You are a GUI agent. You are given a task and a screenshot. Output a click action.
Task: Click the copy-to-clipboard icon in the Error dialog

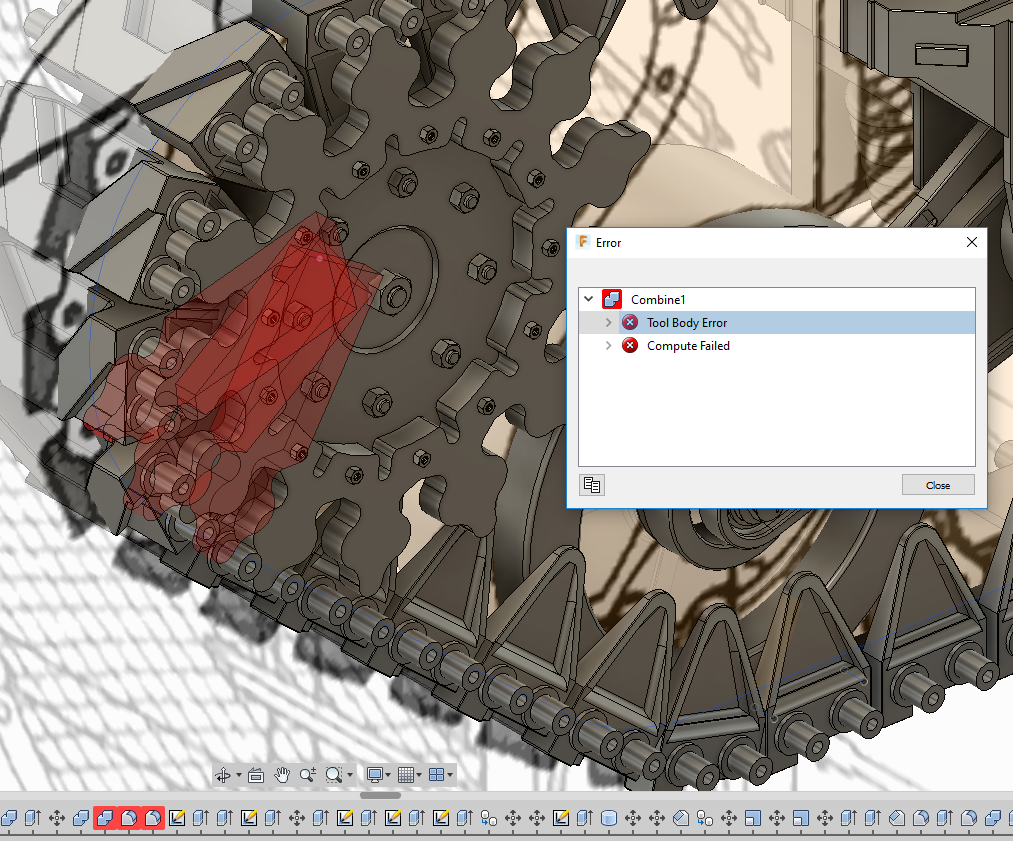(x=591, y=484)
